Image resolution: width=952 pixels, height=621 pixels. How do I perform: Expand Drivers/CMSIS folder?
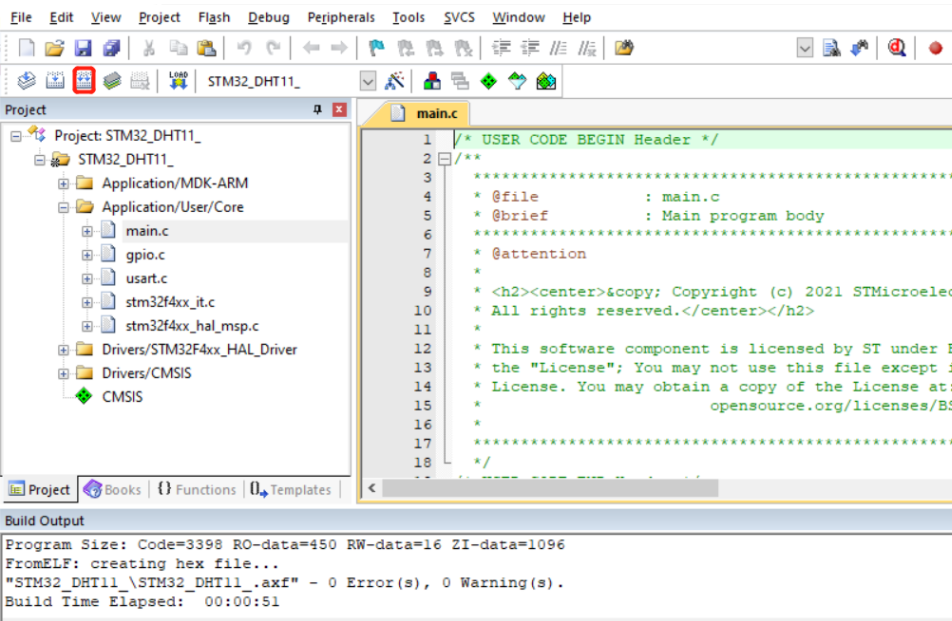tap(63, 373)
